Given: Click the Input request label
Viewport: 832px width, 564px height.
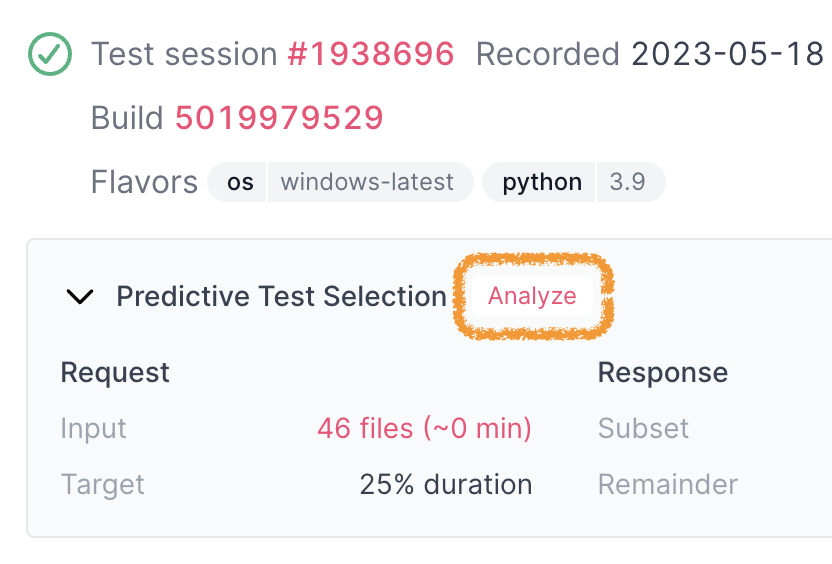Looking at the screenshot, I should point(93,428).
